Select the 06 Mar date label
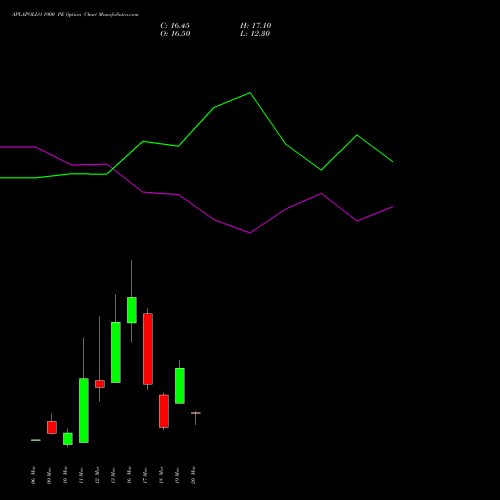The height and width of the screenshot is (500, 500). click(33, 475)
